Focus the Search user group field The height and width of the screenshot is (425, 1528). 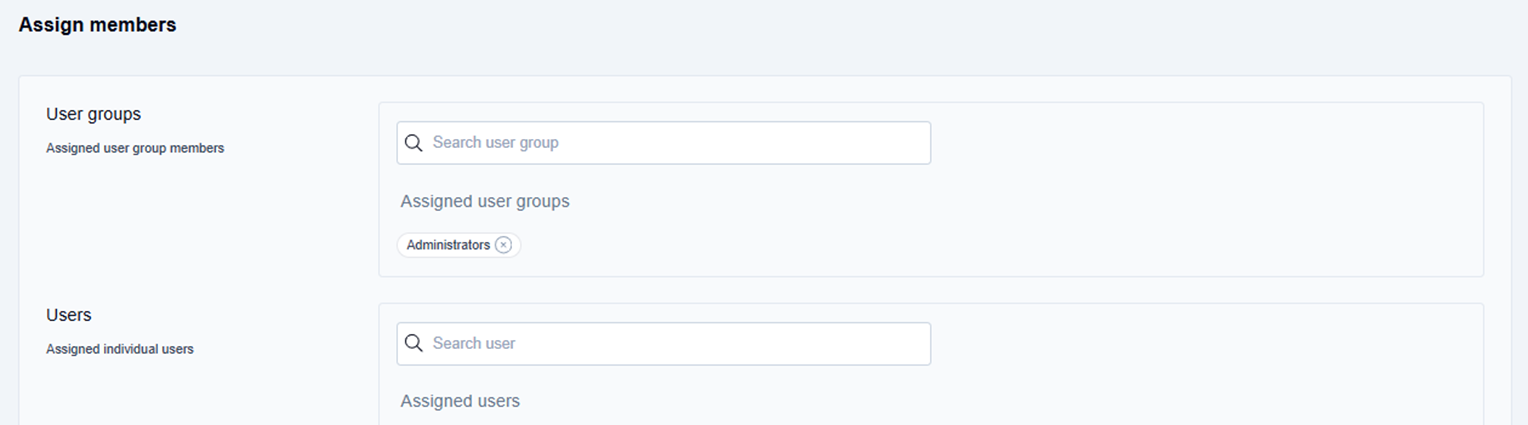point(680,143)
